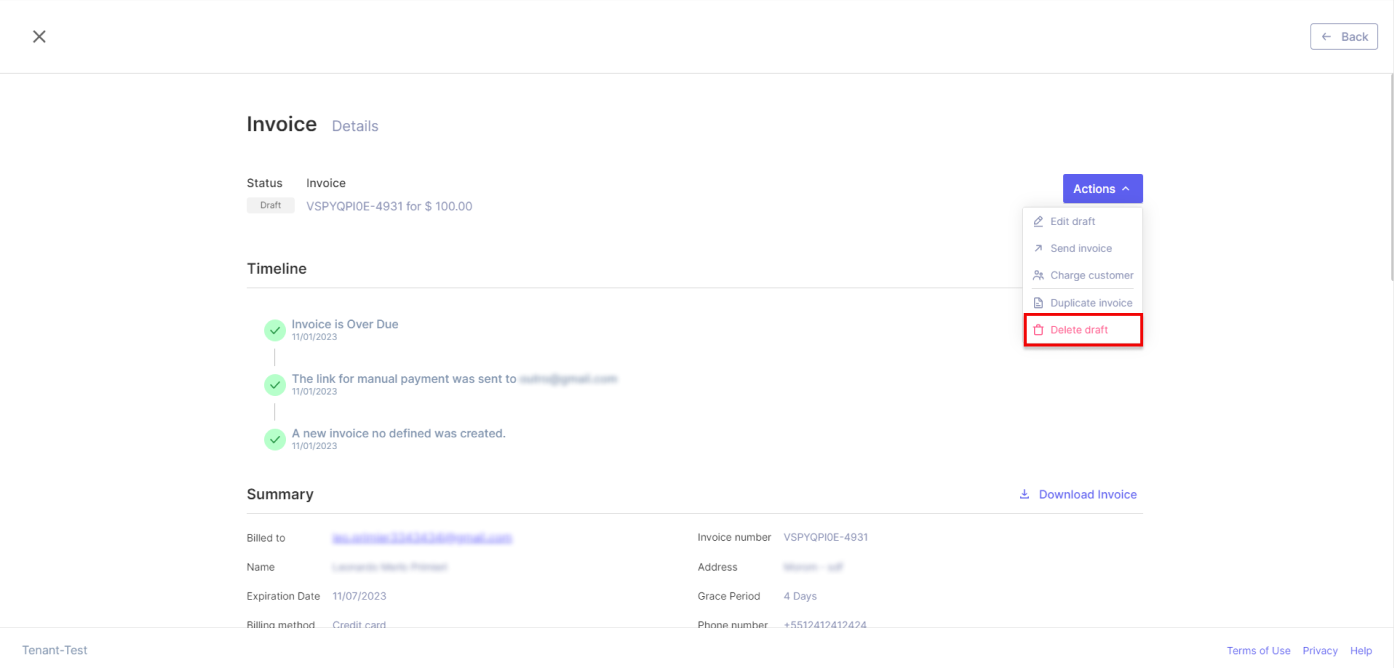Choose Send invoice in the Actions menu
The image size is (1394, 668).
point(1082,248)
